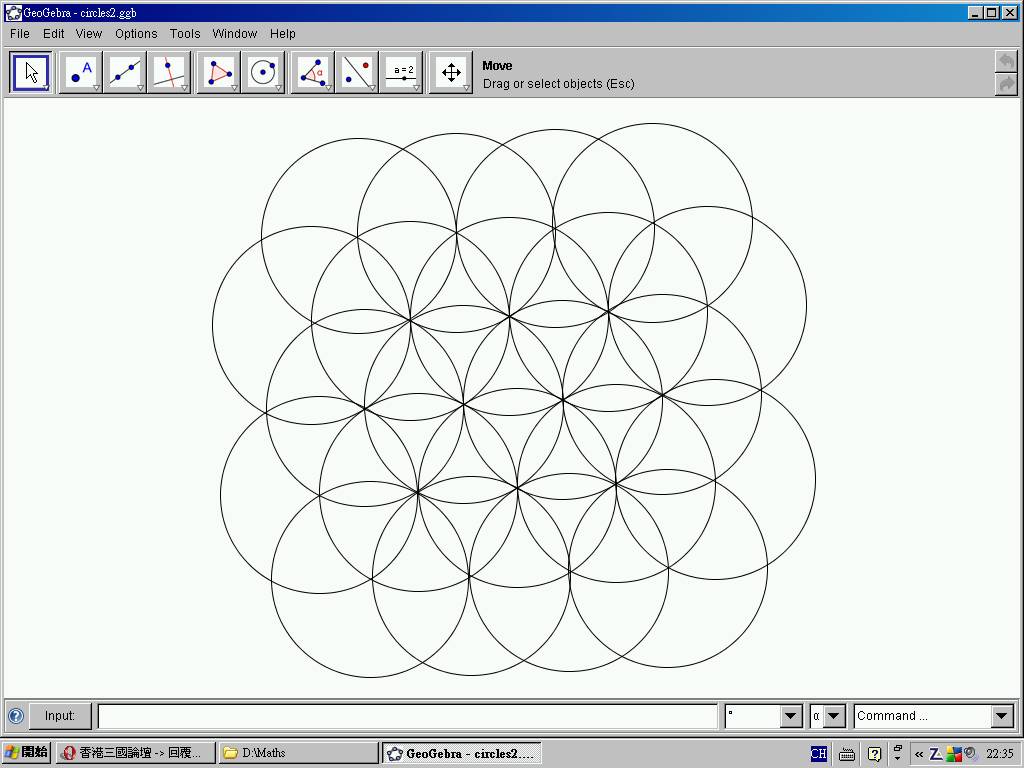
Task: Open the degree symbol dropdown
Action: [x=791, y=716]
